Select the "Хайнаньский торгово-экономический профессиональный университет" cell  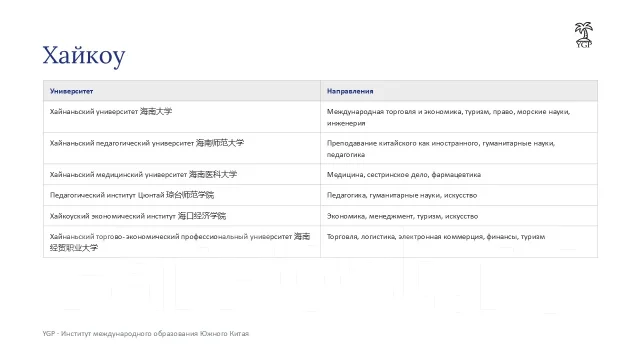[x=182, y=242]
